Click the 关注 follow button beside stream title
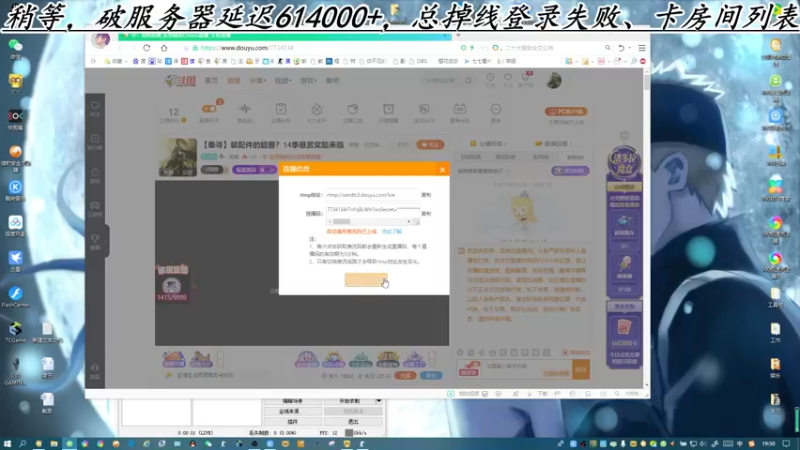The width and height of the screenshot is (800, 450). click(x=430, y=145)
